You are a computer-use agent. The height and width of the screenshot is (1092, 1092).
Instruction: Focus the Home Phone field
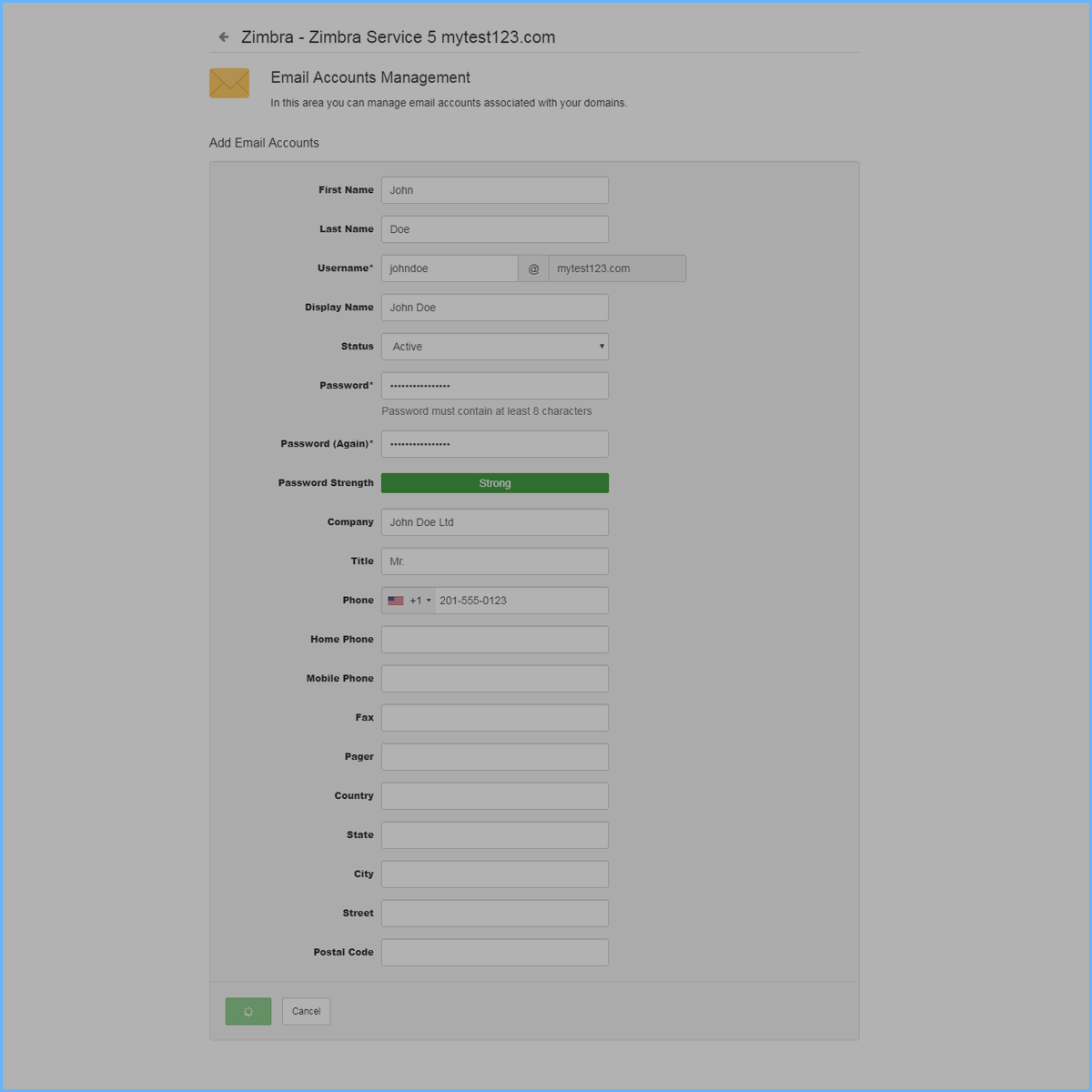click(x=495, y=640)
